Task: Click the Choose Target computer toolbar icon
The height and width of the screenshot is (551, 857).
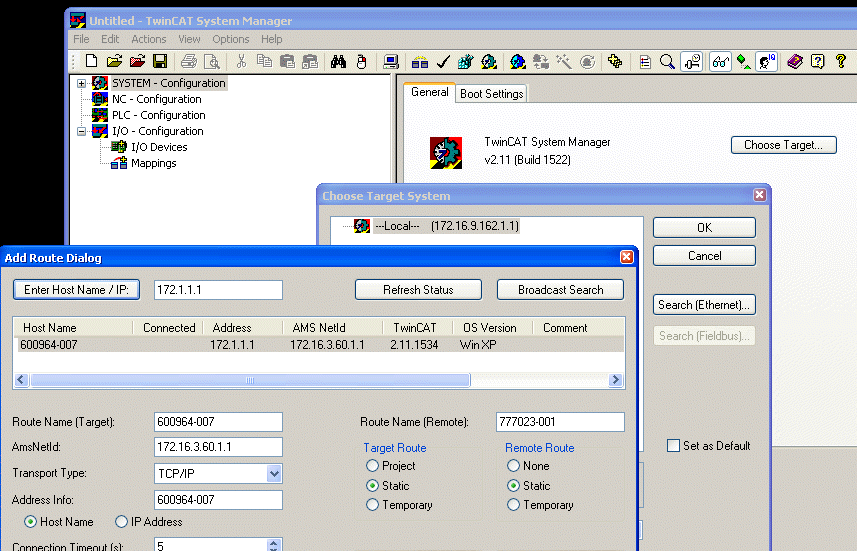Action: tap(390, 61)
